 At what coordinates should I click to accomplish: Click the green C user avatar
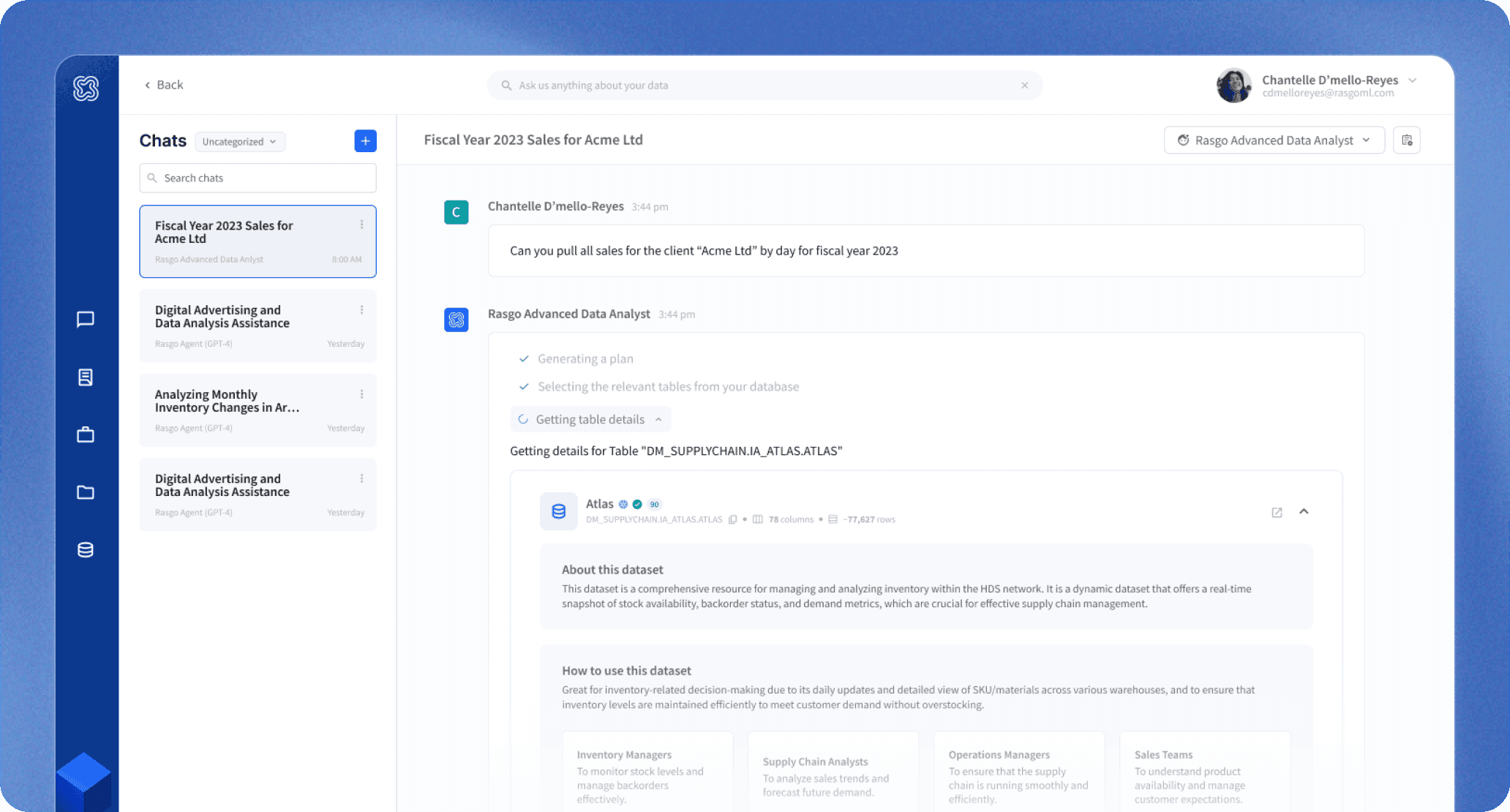pyautogui.click(x=457, y=212)
